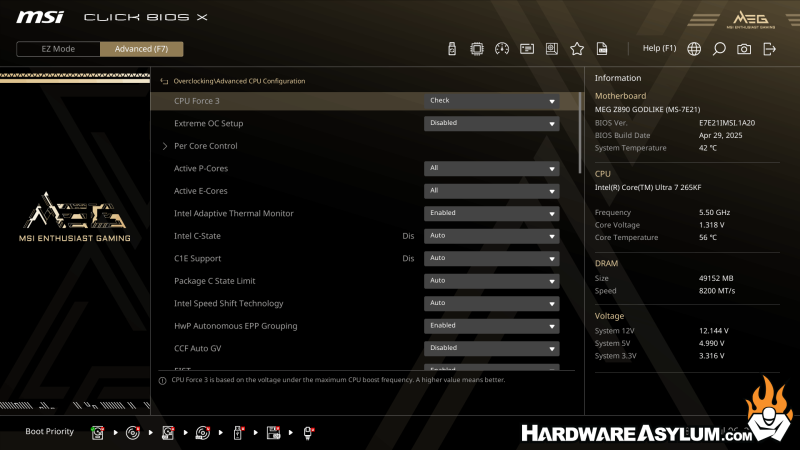
Task: Click the 8200 MT/s DRAM speed value
Action: coord(717,291)
